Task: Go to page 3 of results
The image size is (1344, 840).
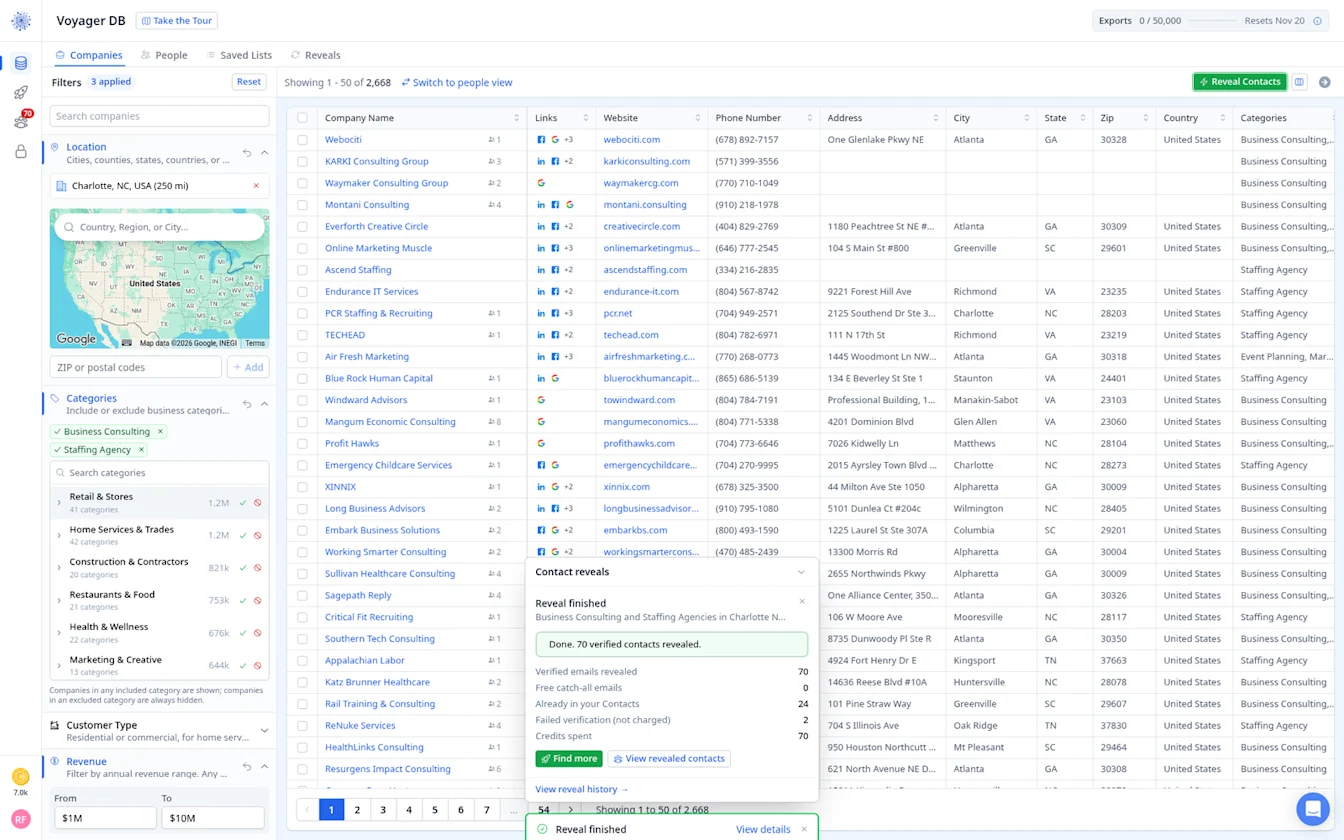Action: (x=383, y=810)
